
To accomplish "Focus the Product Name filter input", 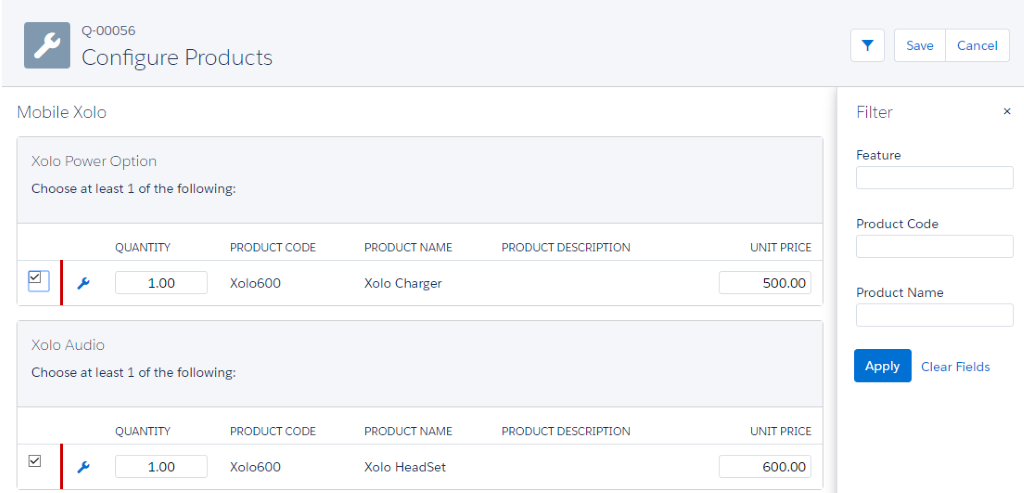I will point(935,315).
